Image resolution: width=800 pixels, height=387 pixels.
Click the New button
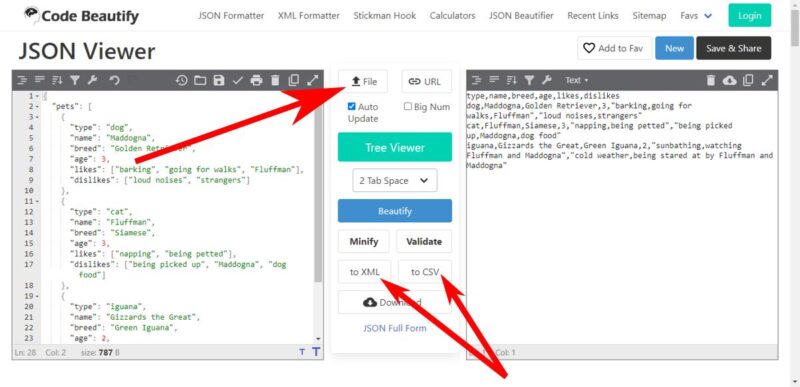674,48
